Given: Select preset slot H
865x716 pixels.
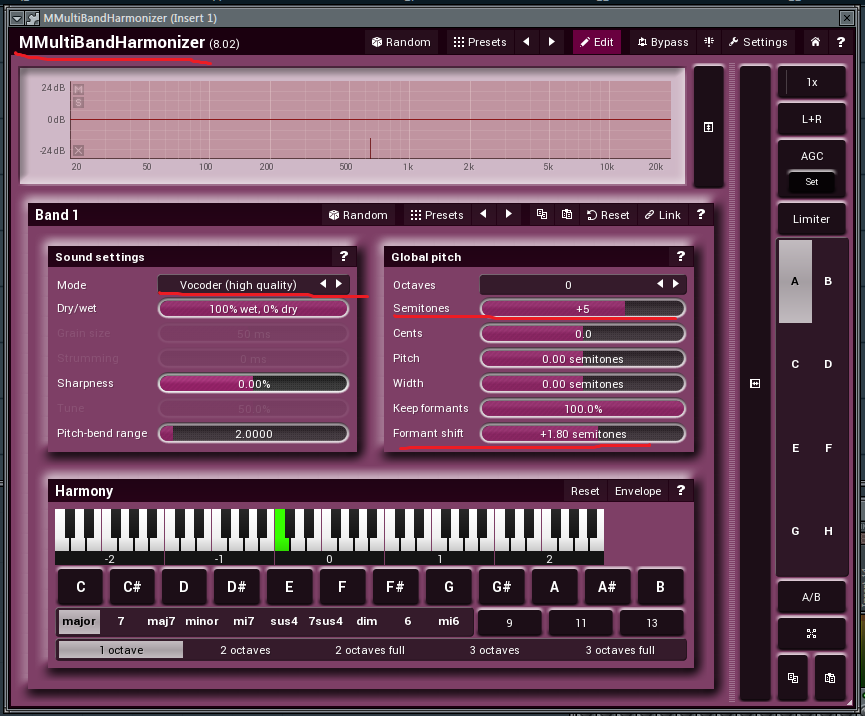Looking at the screenshot, I should [x=828, y=531].
